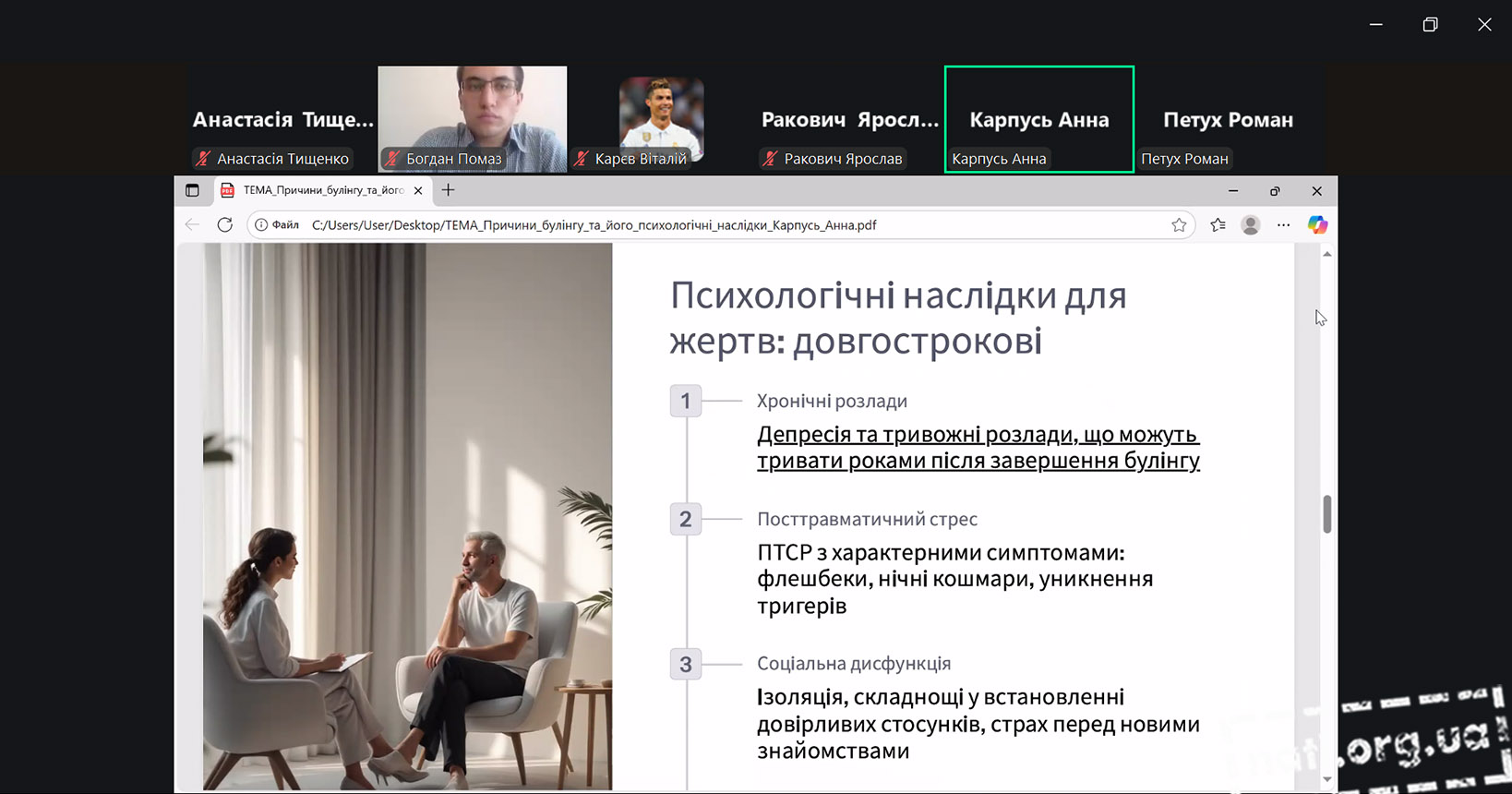Image resolution: width=1512 pixels, height=794 pixels.
Task: Click the browser back arrow
Action: point(192,224)
